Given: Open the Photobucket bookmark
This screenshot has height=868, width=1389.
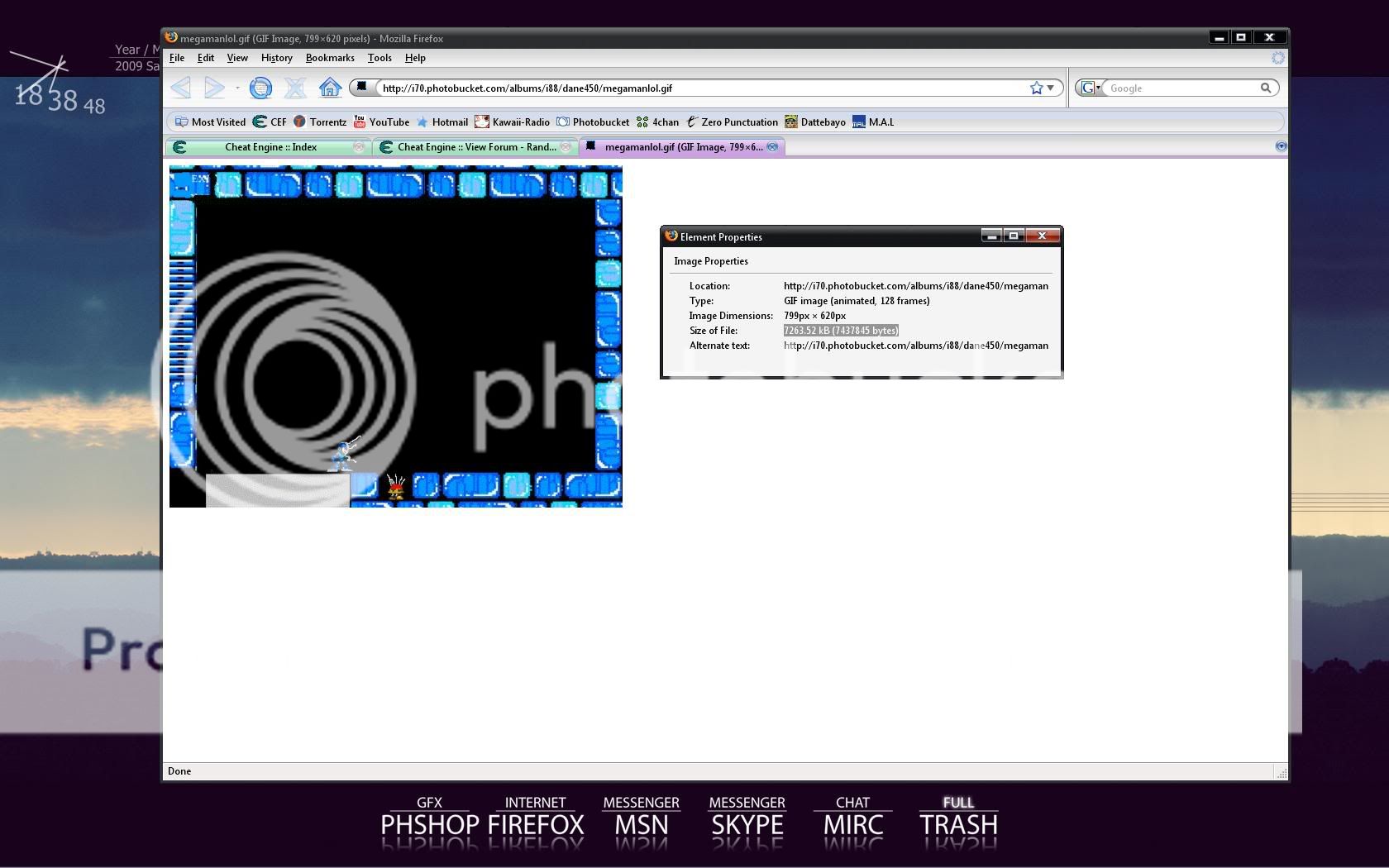Looking at the screenshot, I should point(593,122).
